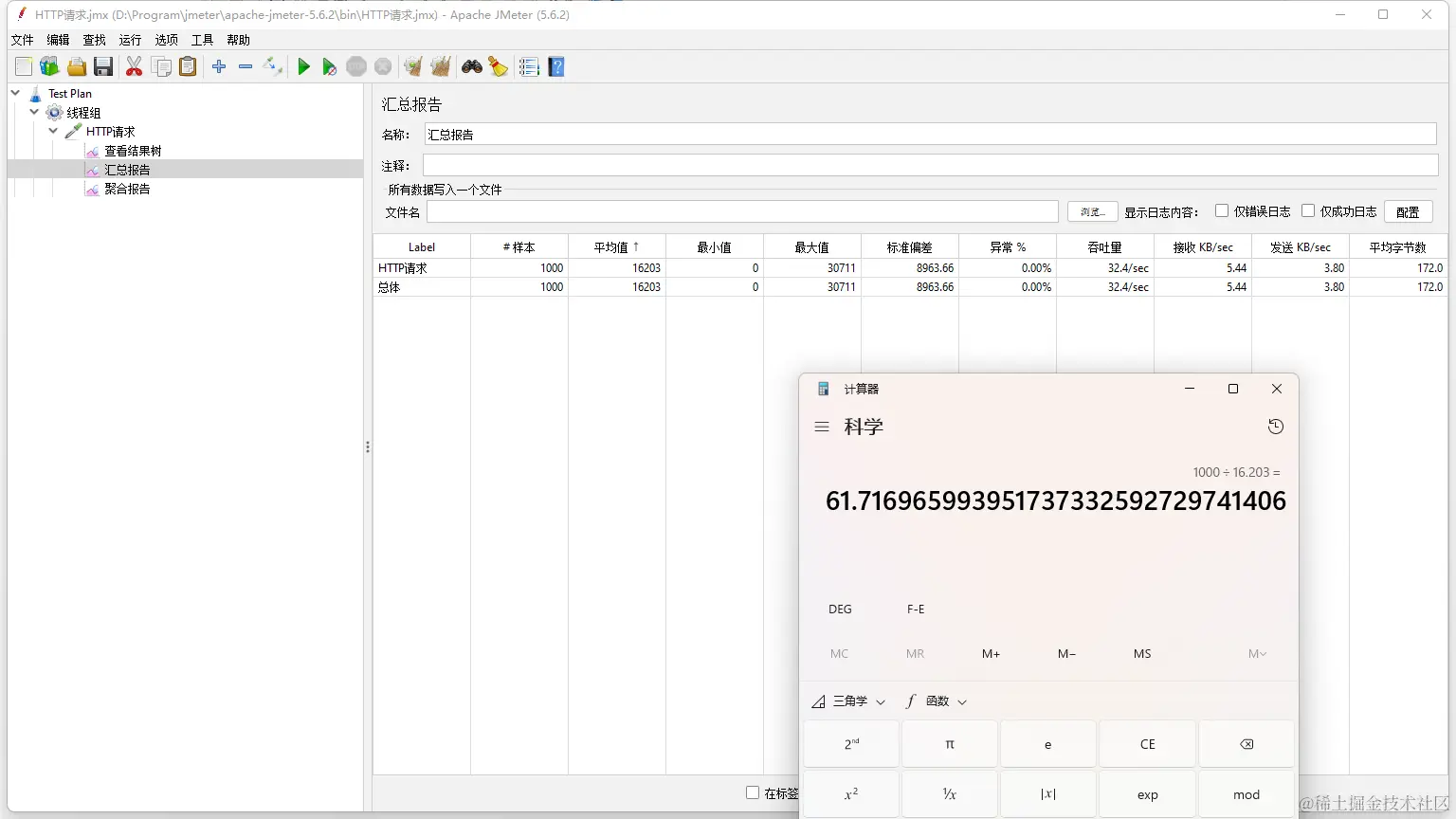Open the 工具 menu
1456x819 pixels.
coord(202,40)
